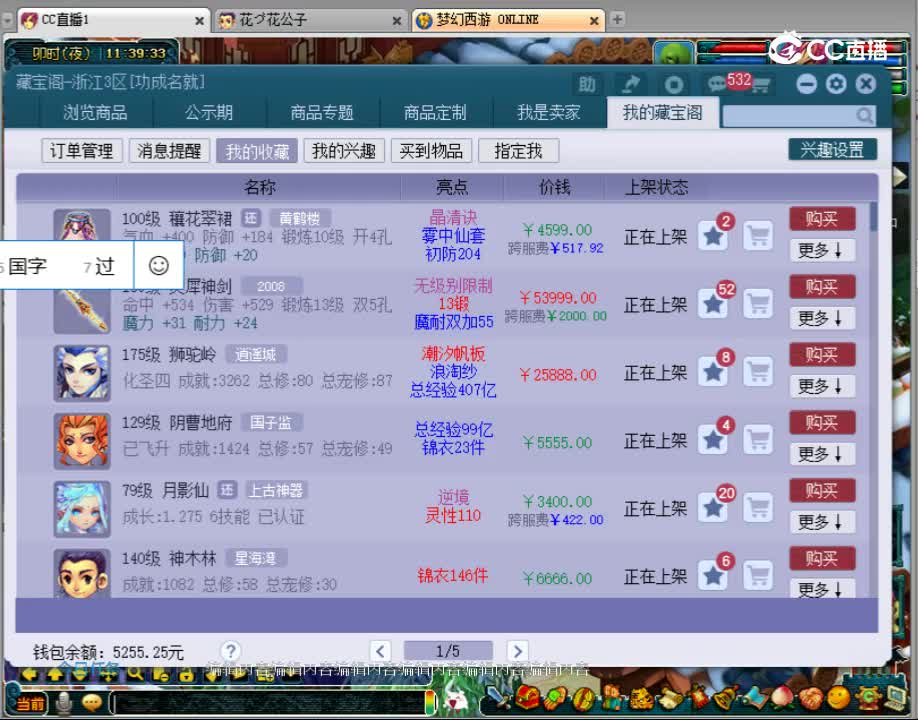
Task: Switch to 我是卖家 tab
Action: (549, 113)
